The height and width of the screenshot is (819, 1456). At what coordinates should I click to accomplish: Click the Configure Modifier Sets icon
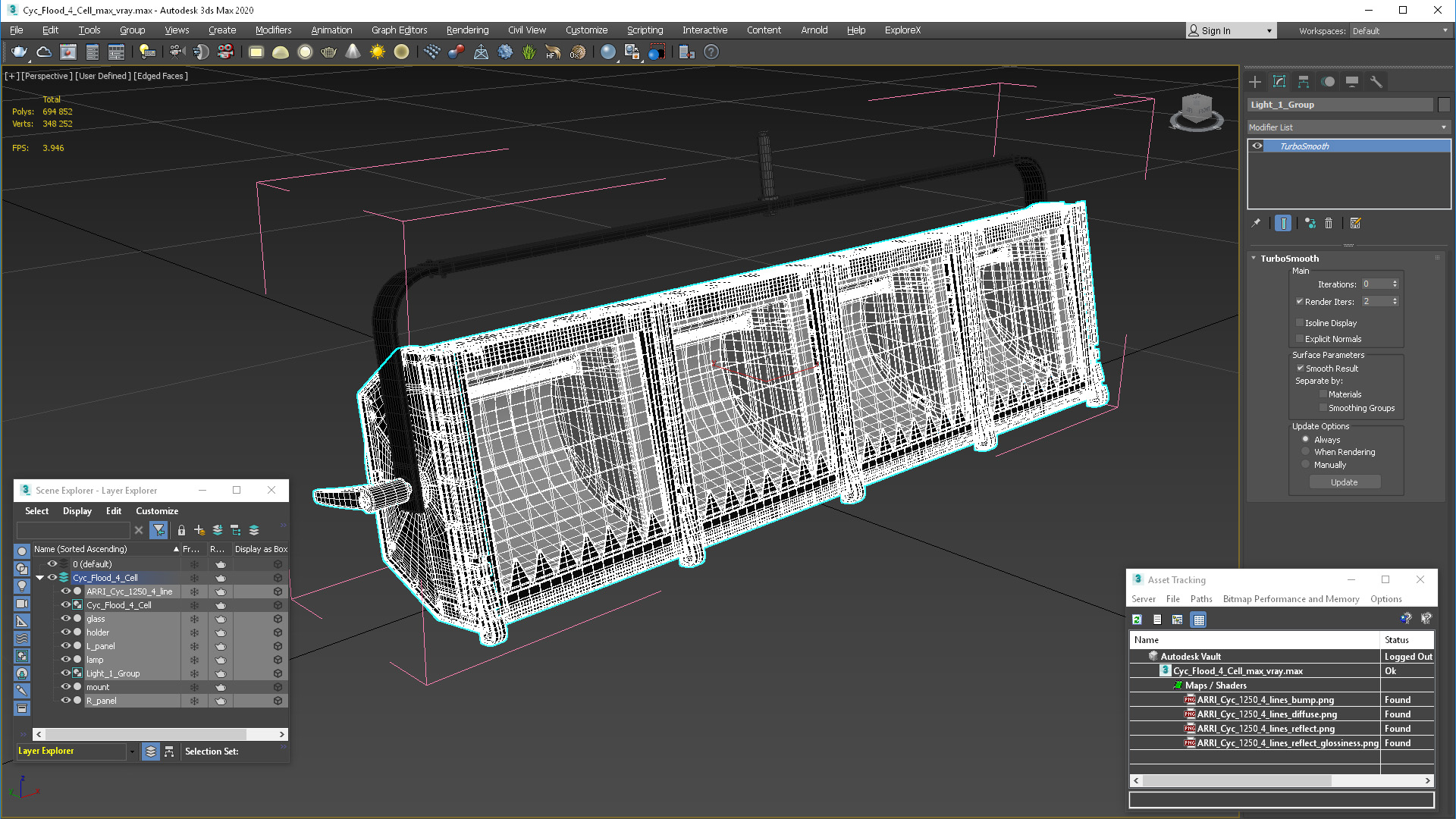[1356, 223]
